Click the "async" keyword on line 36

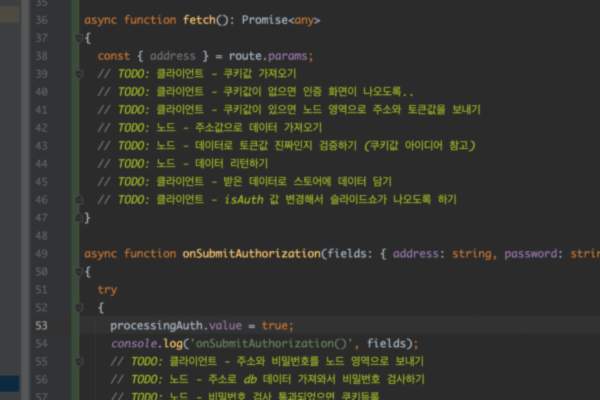(x=100, y=20)
